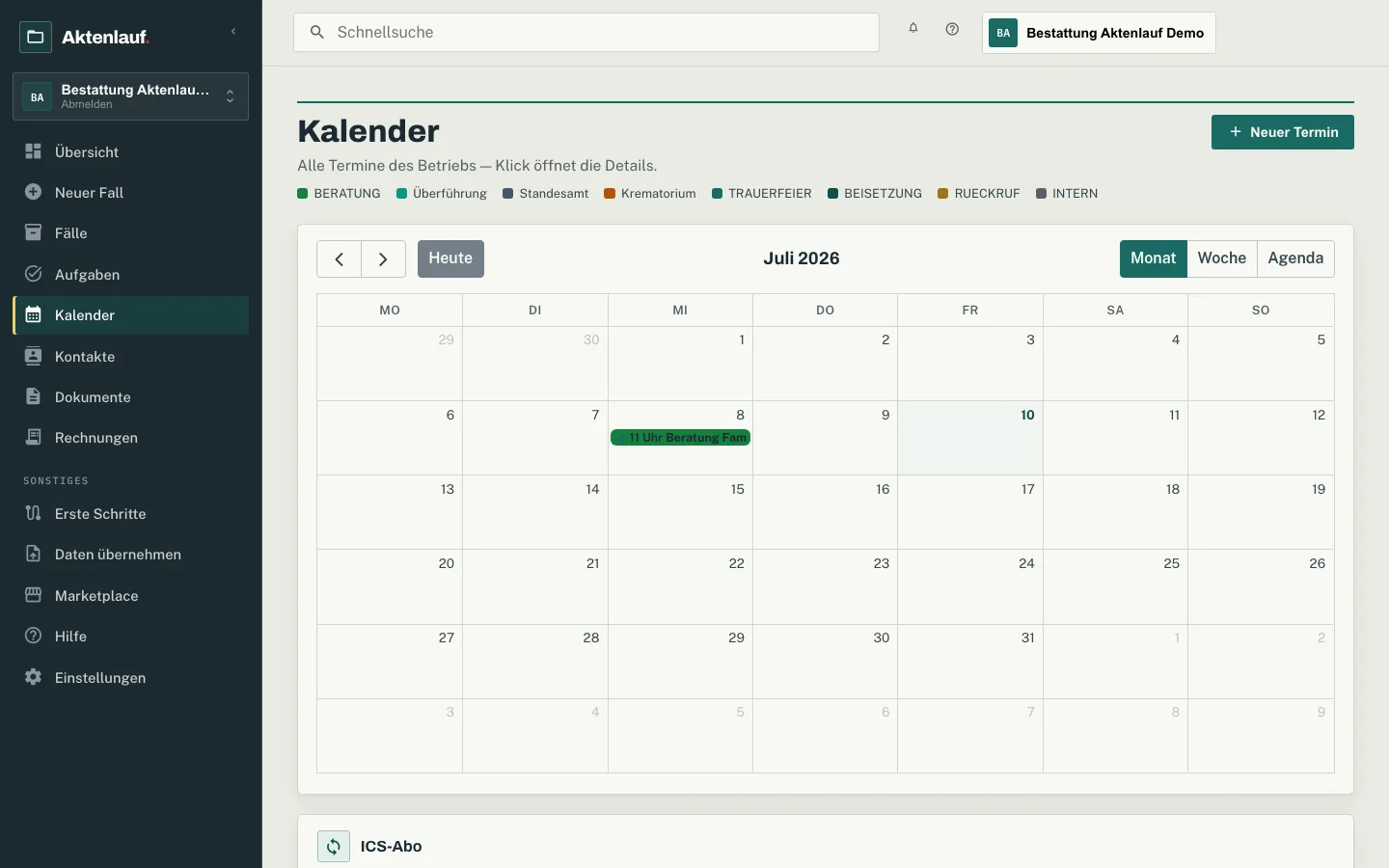The image size is (1389, 868).
Task: Open the Fälle menu entry
Action: [x=130, y=232]
